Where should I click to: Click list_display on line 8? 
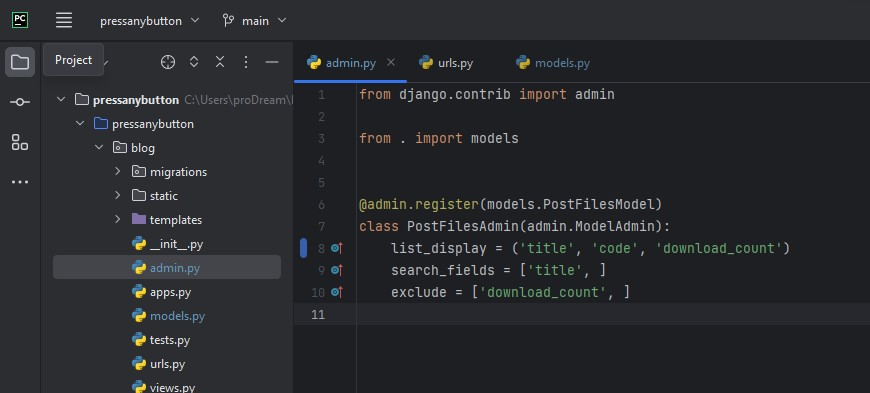(439, 248)
